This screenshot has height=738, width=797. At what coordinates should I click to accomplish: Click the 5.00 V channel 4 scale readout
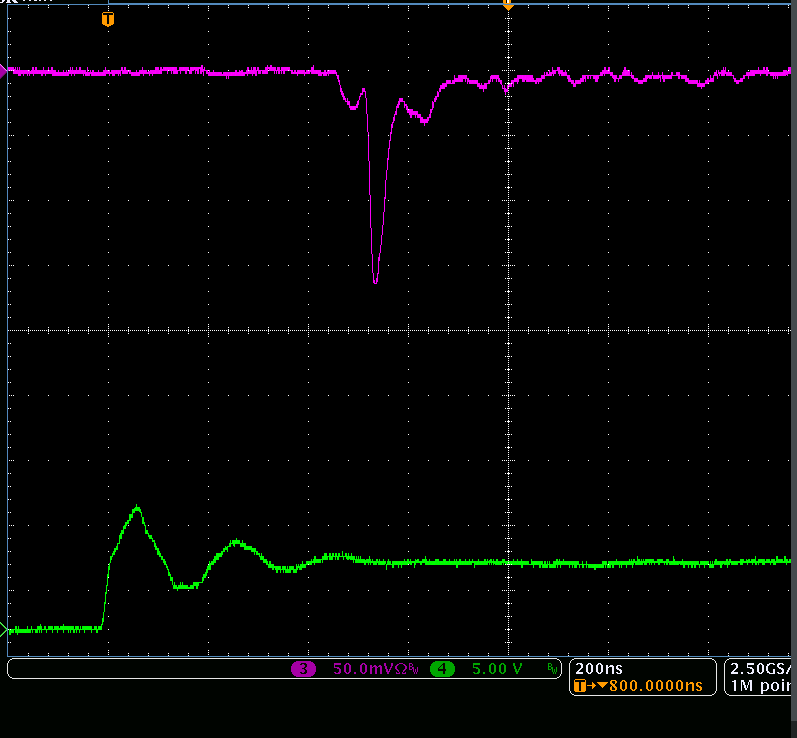tap(497, 669)
